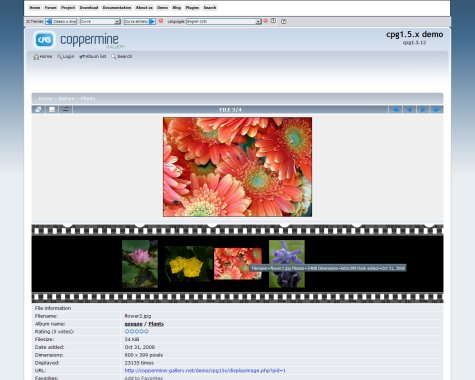Open Download in top navigation
The width and height of the screenshot is (475, 380).
pyautogui.click(x=89, y=8)
